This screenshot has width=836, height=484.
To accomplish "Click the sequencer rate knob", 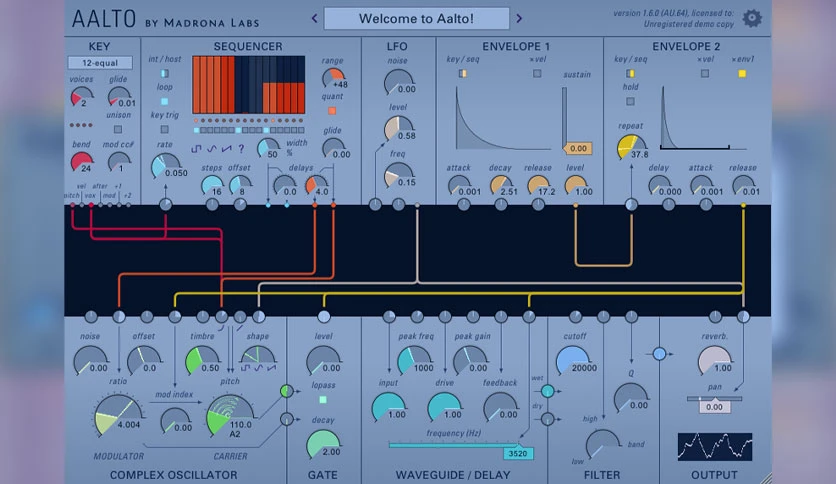I will point(165,166).
